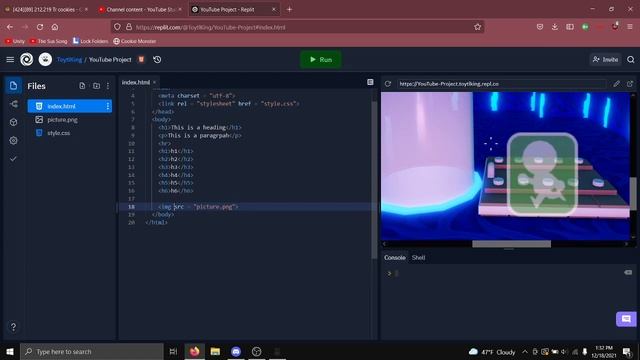Switch to the Shell tab

click(x=418, y=258)
